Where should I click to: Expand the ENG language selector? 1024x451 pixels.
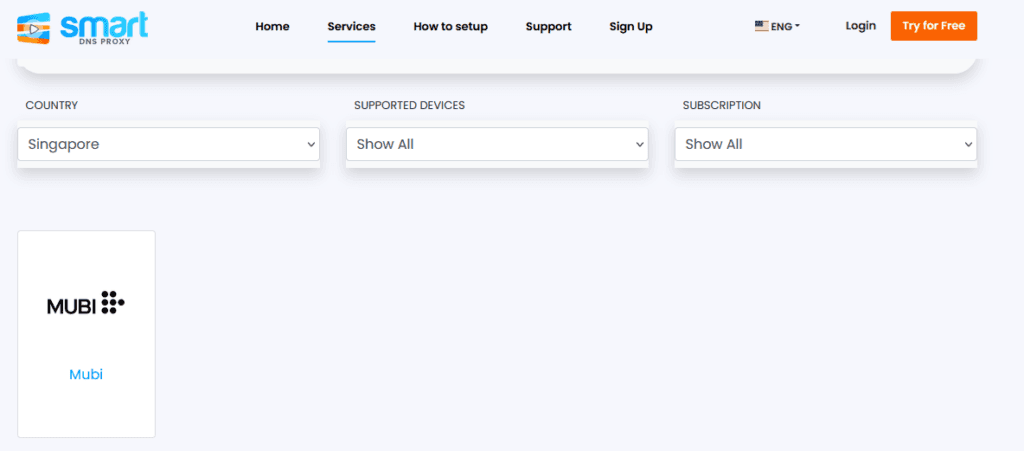[778, 27]
